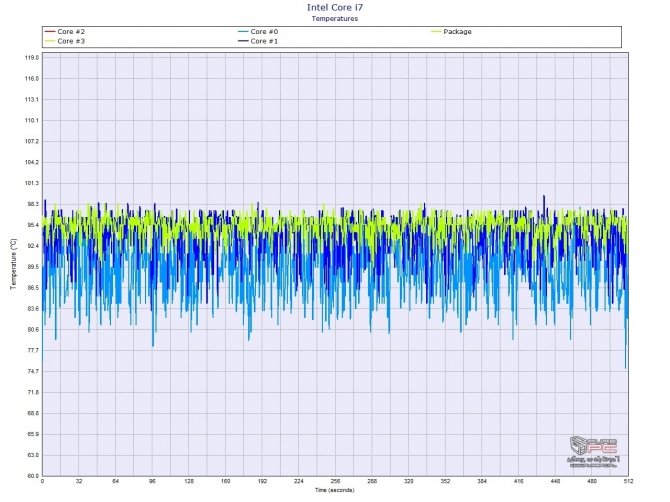Click the 416 seconds time tick
The width and height of the screenshot is (670, 502).
518,481
